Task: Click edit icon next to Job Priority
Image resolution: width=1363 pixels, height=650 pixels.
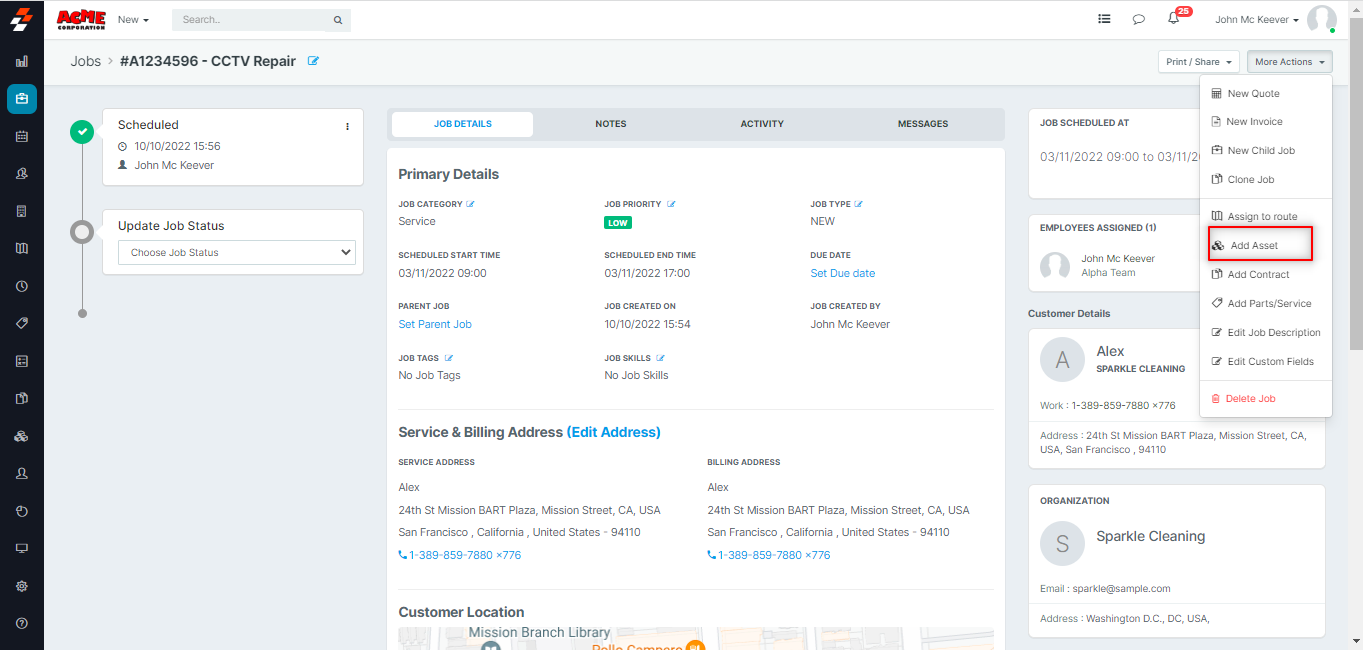Action: [x=671, y=204]
